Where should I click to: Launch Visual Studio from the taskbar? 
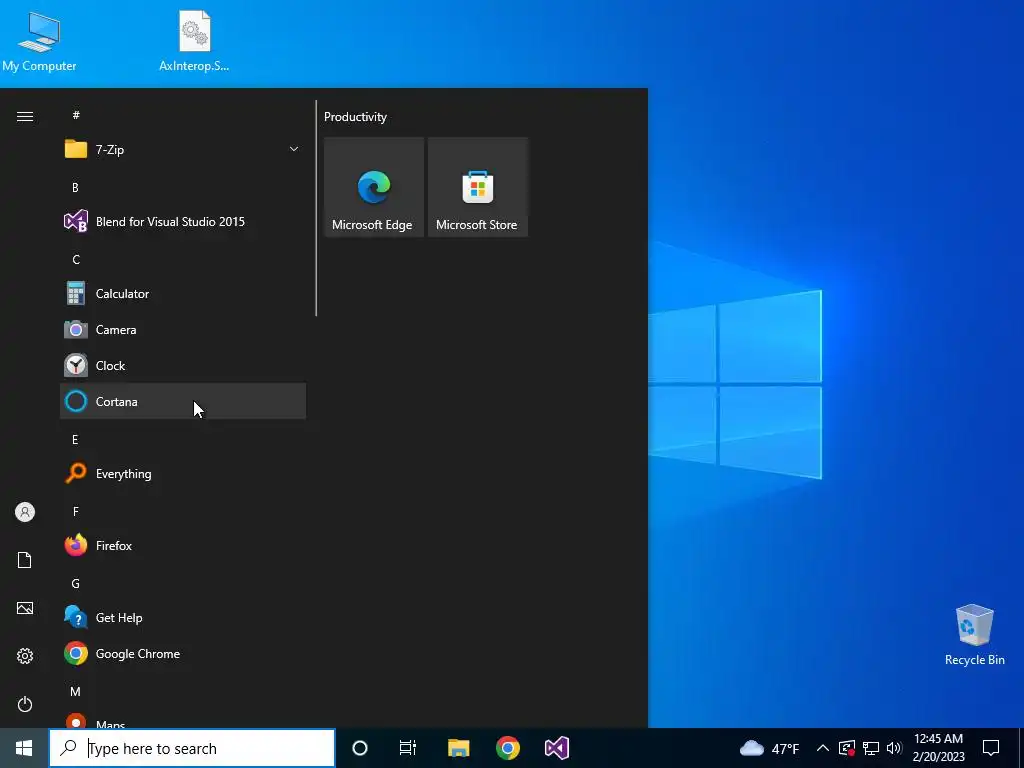(x=557, y=748)
